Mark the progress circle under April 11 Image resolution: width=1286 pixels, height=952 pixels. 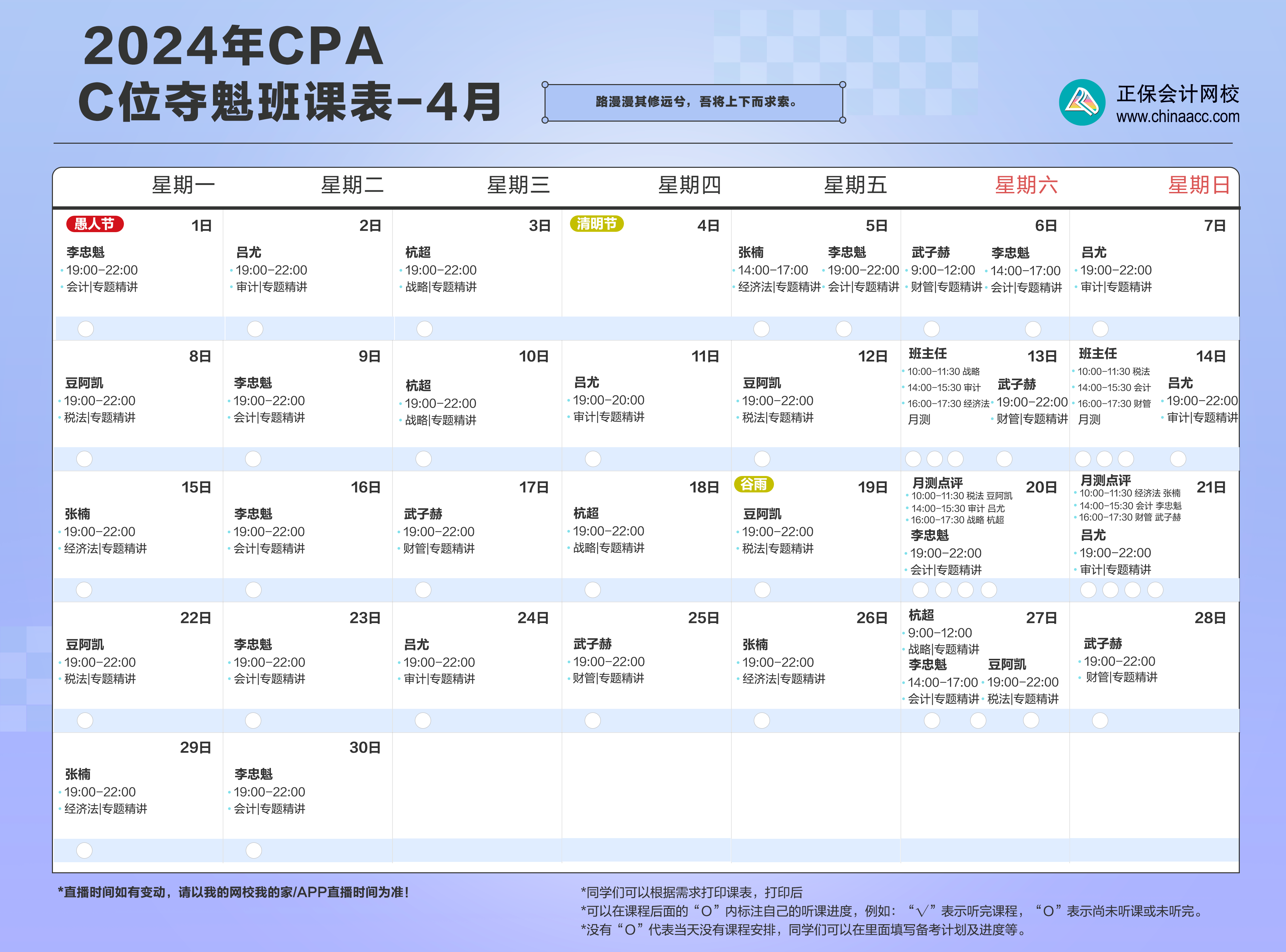(x=593, y=459)
